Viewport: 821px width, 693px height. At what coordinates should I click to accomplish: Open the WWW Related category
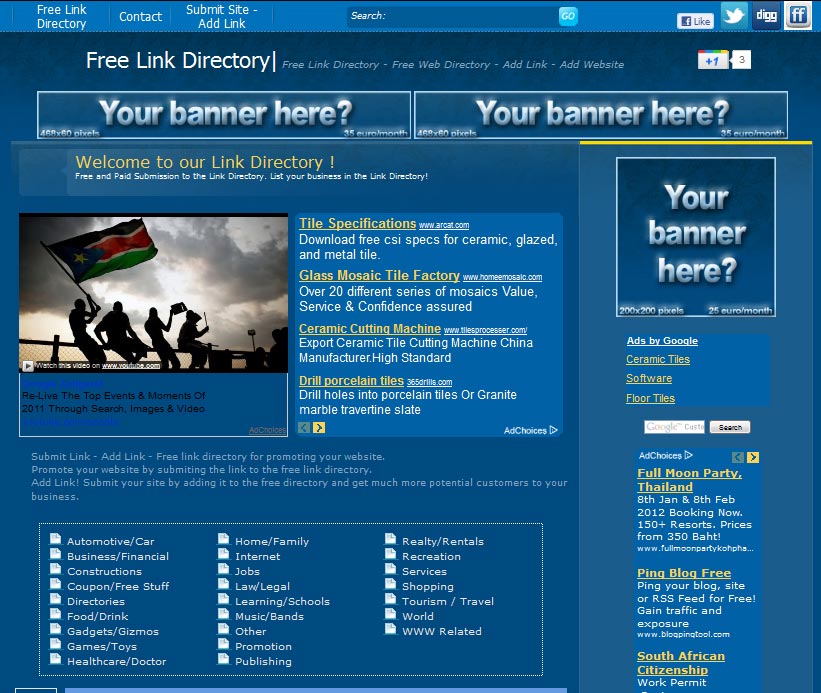coord(442,631)
